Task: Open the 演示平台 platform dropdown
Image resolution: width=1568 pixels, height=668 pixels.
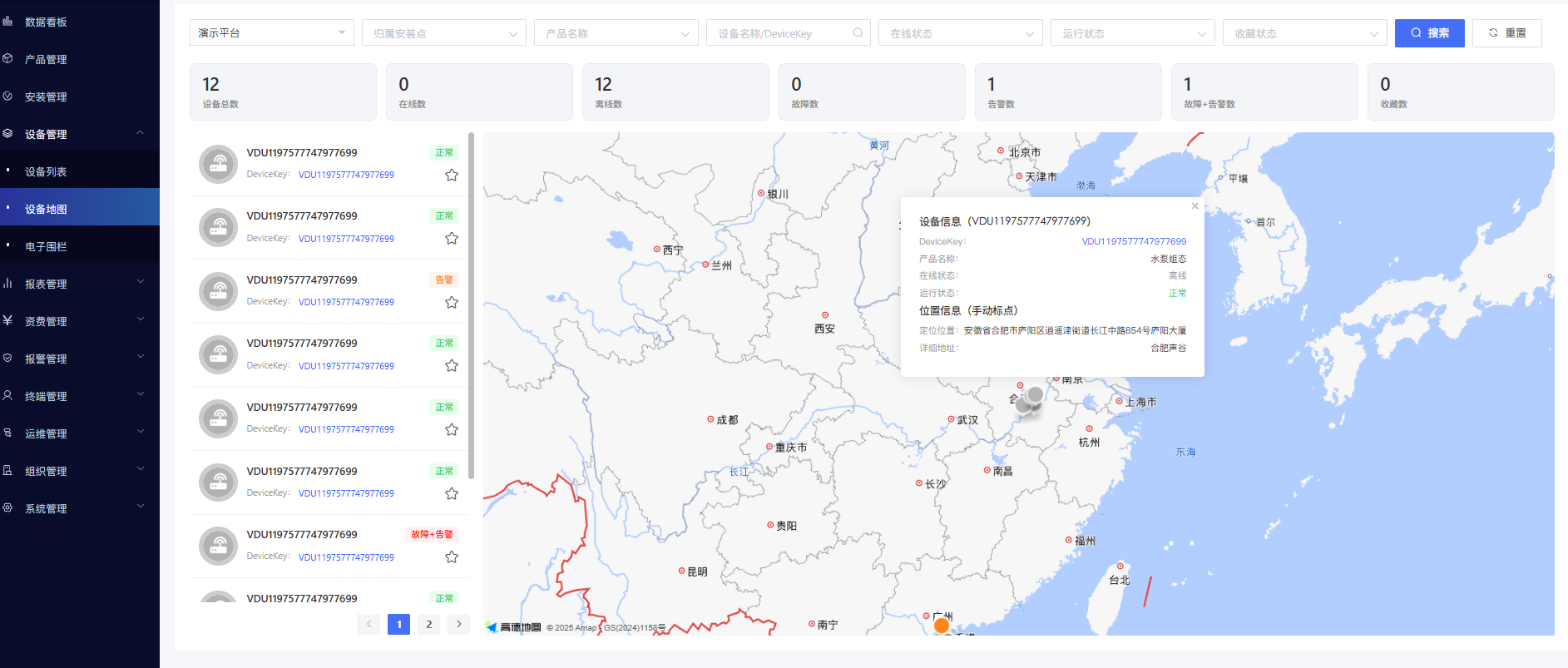Action: [271, 33]
